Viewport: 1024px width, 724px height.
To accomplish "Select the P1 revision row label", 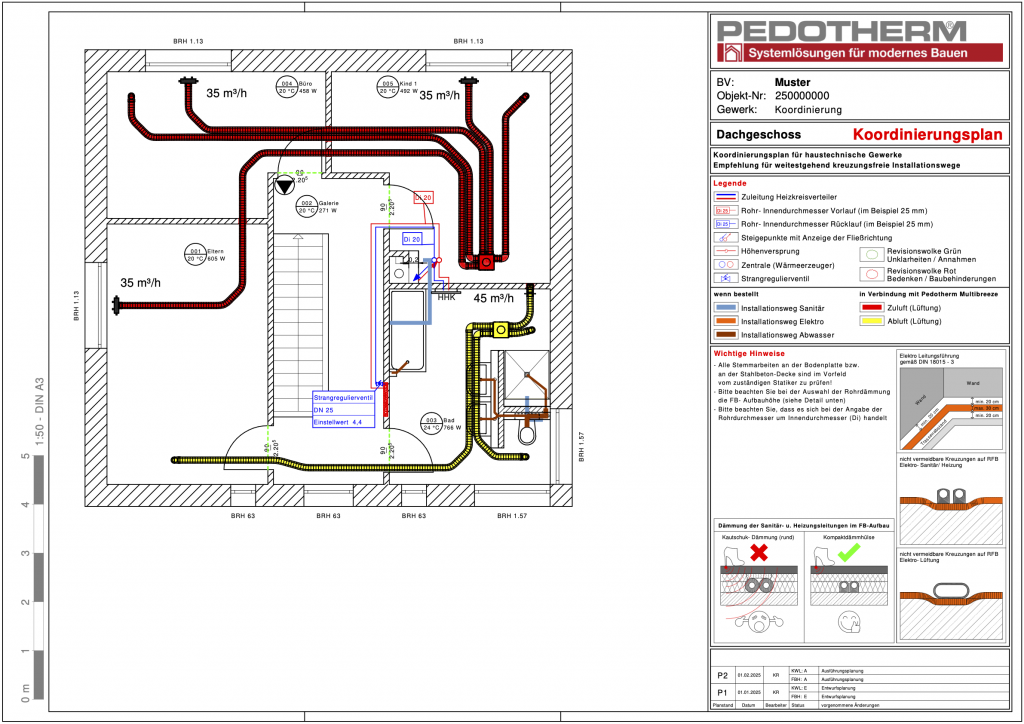I will tap(722, 693).
